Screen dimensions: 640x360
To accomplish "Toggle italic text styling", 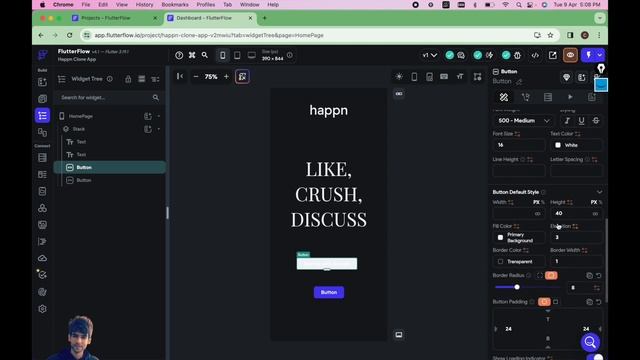I will [x=567, y=120].
